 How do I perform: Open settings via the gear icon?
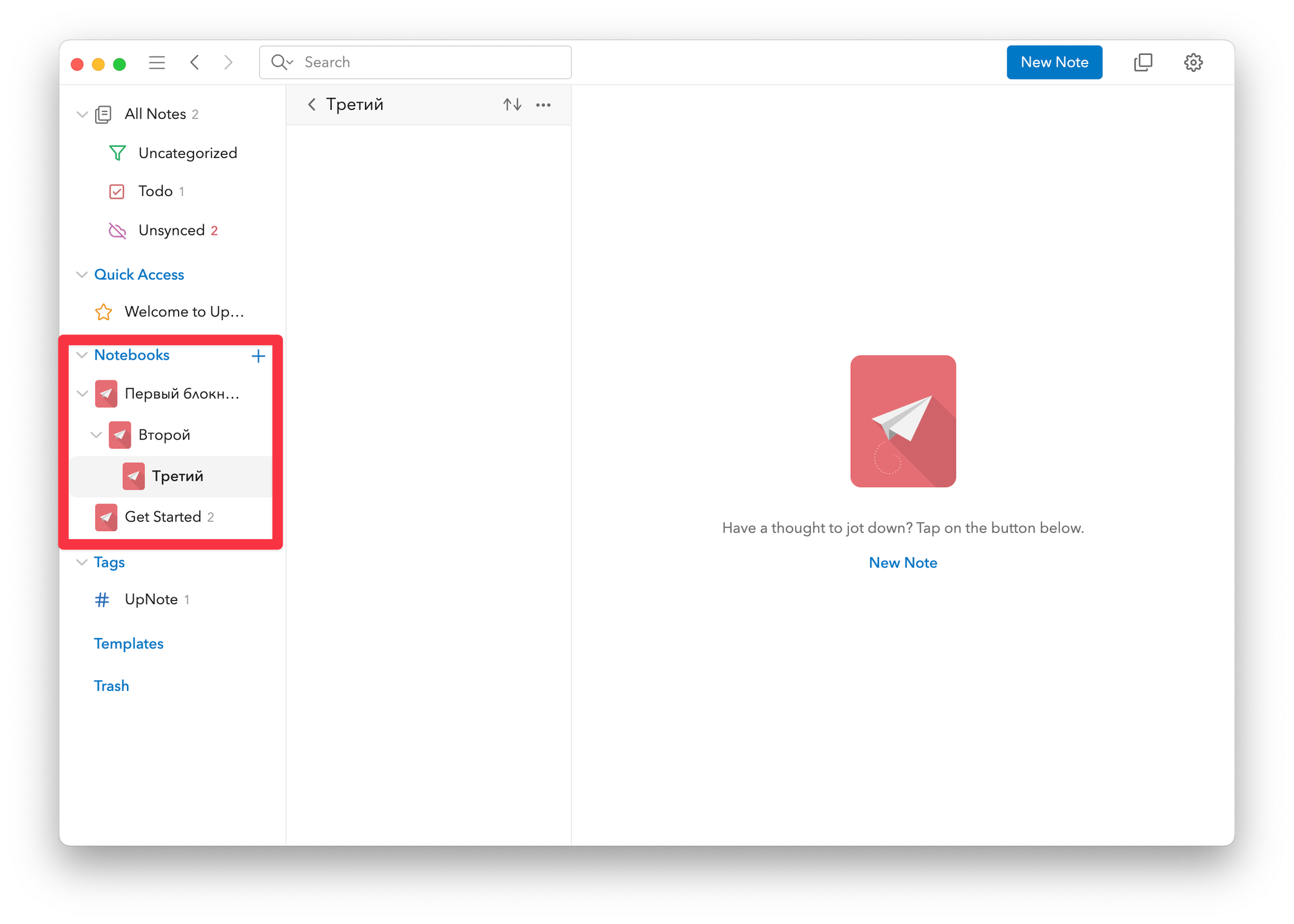coord(1193,63)
